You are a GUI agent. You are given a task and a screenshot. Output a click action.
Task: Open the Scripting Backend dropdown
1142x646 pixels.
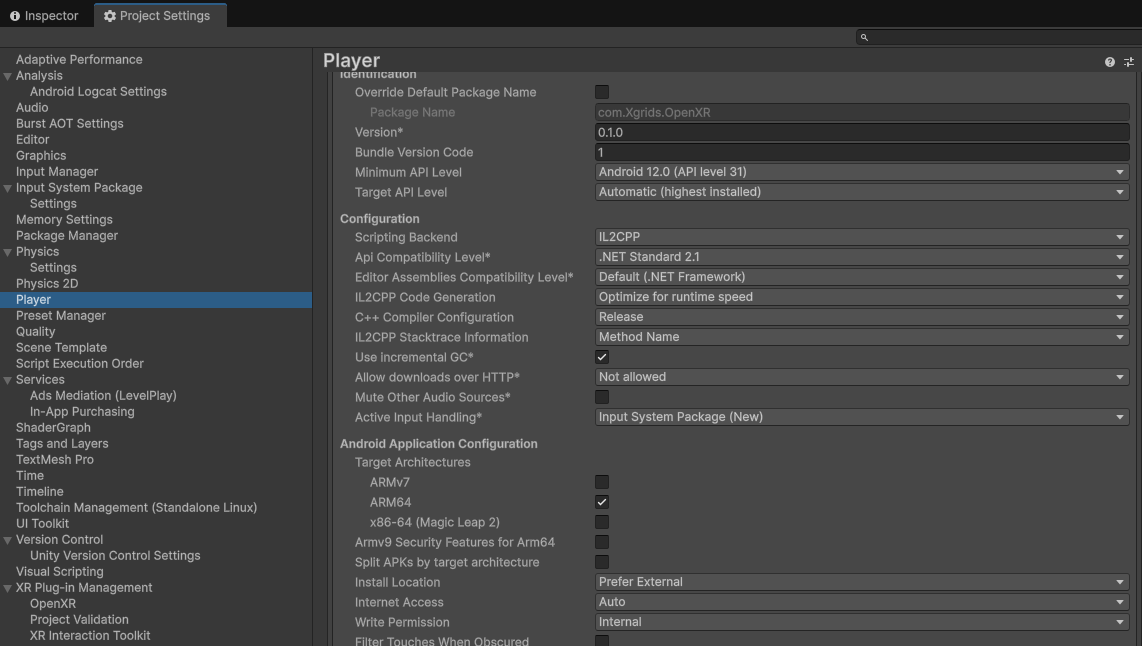point(862,237)
